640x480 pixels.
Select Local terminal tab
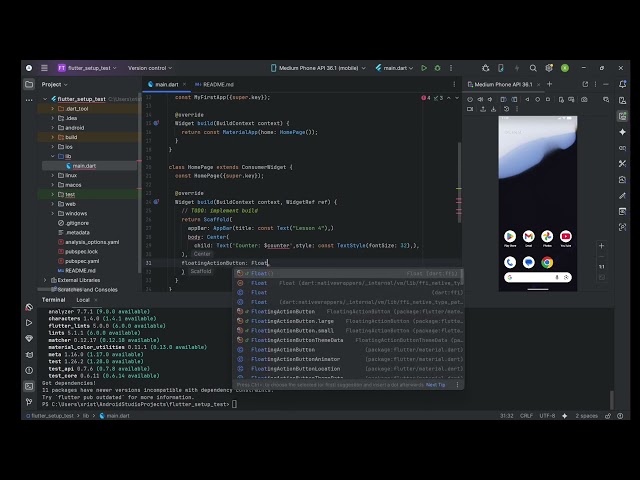(x=83, y=300)
